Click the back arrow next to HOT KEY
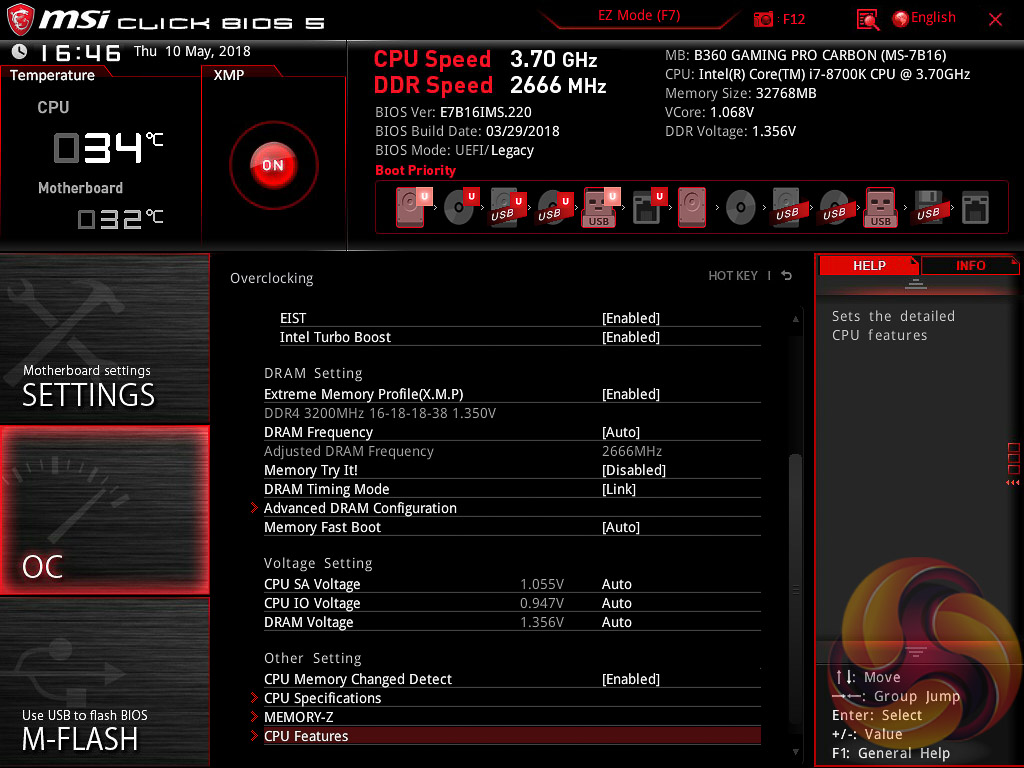1024x768 pixels. pyautogui.click(x=787, y=276)
